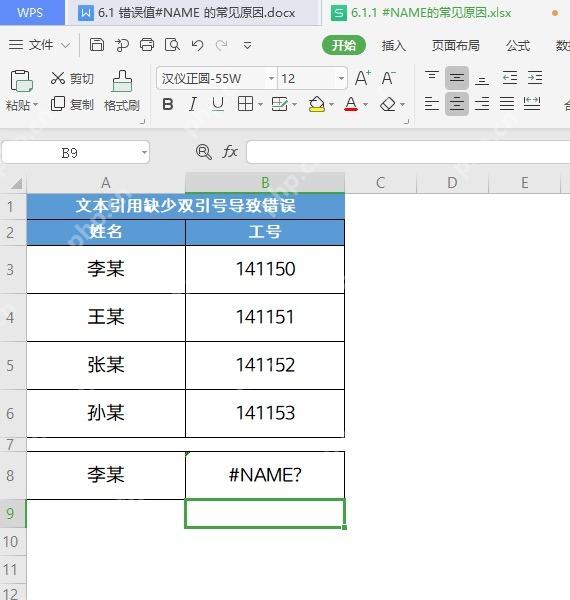Click the Print icon
The image size is (570, 600).
147,45
